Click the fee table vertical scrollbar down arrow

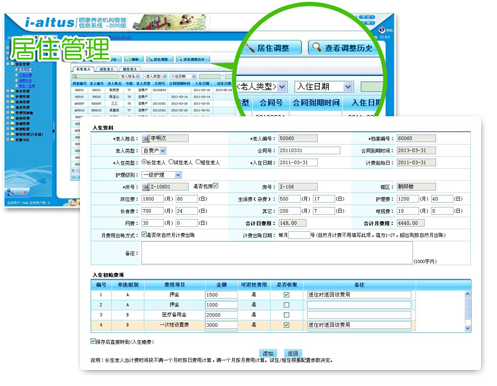pyautogui.click(x=468, y=328)
